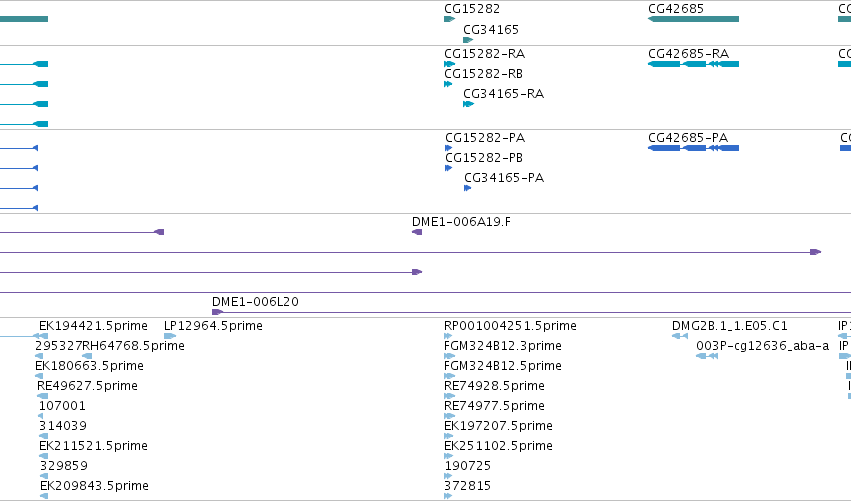Select the DME1-006L20 feature label
Screen dimensions: 851x501
(x=255, y=302)
